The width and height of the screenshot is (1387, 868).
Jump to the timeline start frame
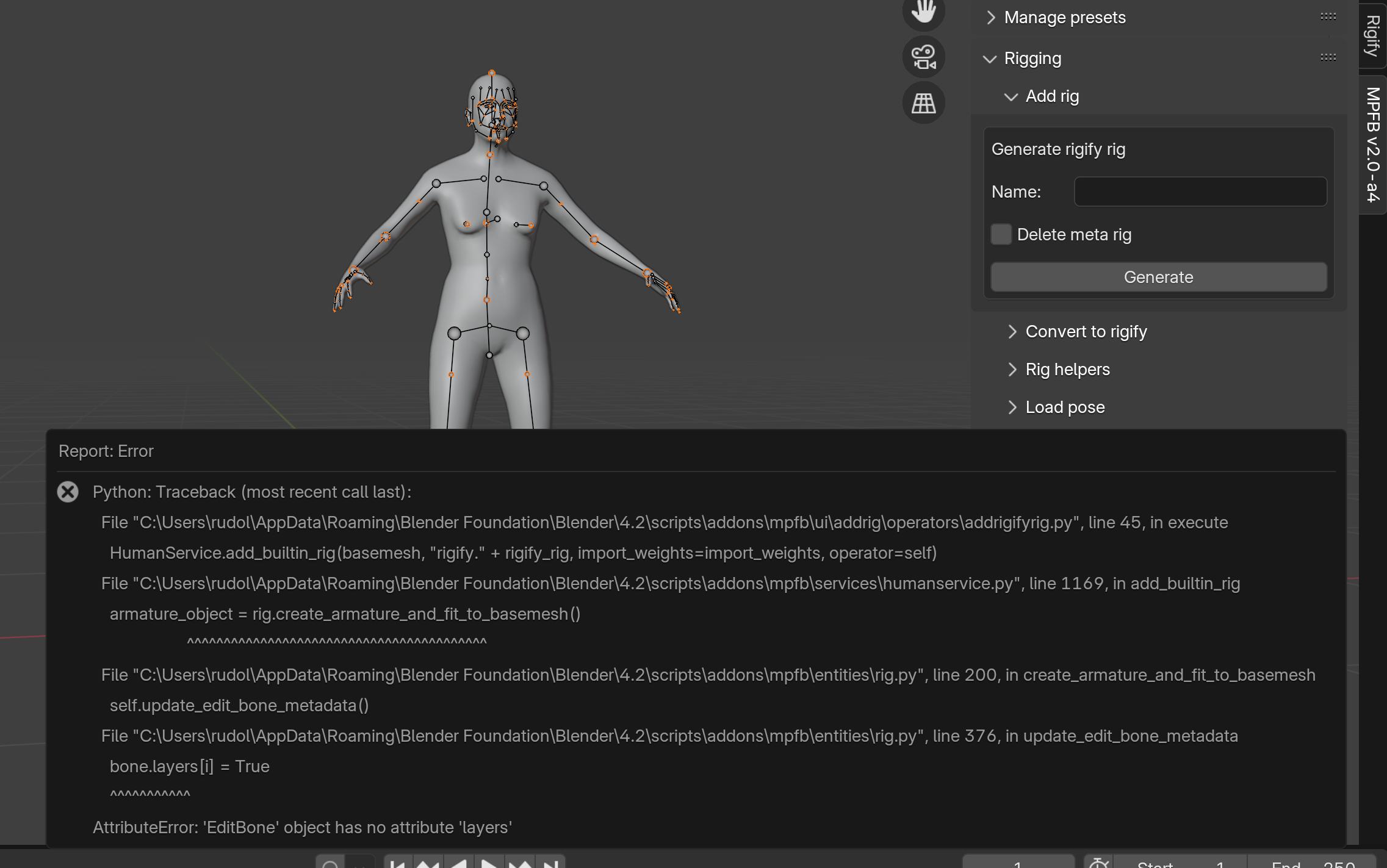click(x=398, y=864)
